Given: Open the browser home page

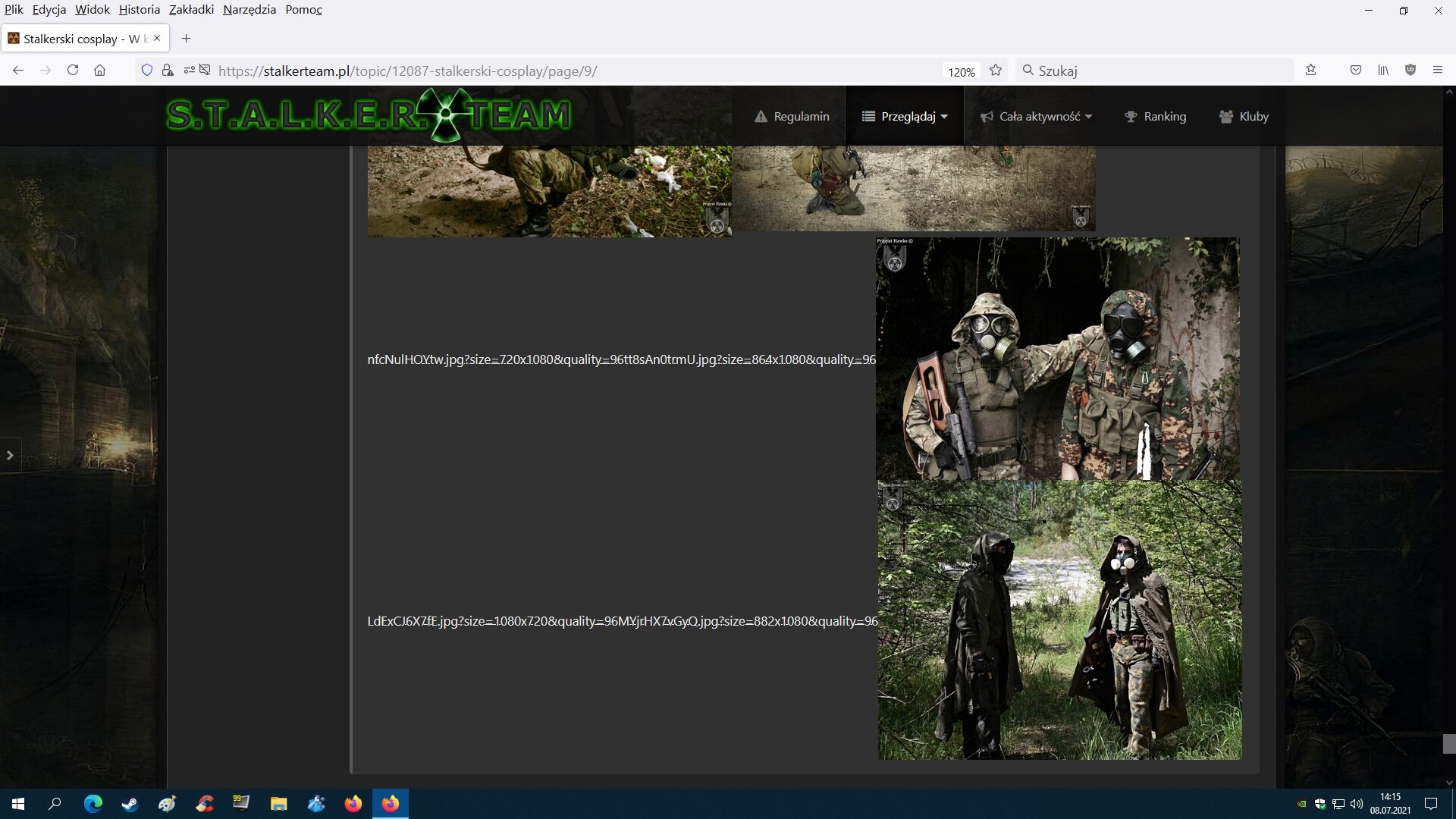Looking at the screenshot, I should pos(99,71).
